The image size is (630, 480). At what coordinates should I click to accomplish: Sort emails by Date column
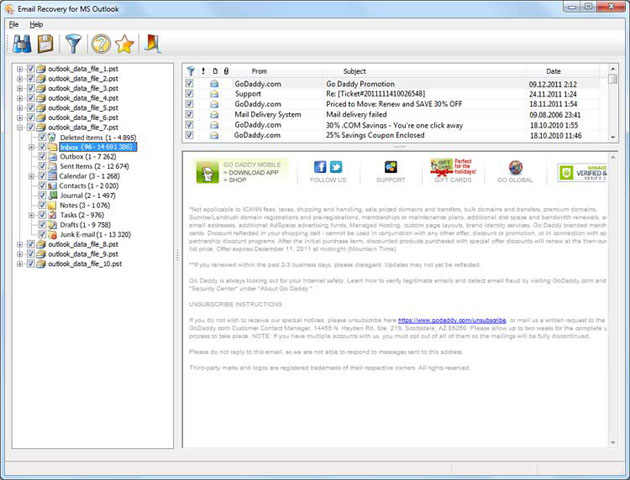[x=553, y=71]
